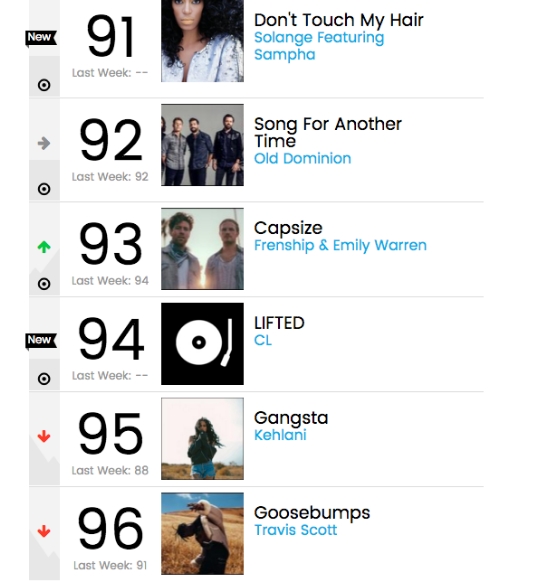Viewport: 533px width, 581px height.
Task: Click the bullet circle icon under rank 91
Action: pyautogui.click(x=44, y=85)
